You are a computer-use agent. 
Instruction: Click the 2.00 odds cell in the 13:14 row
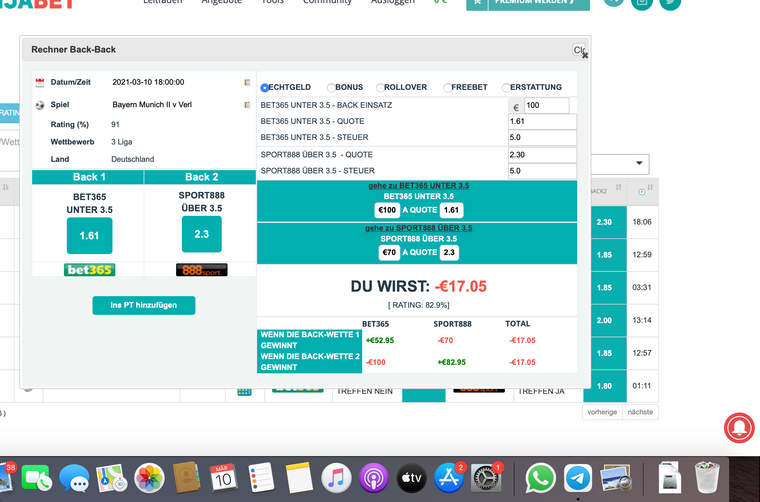(x=605, y=320)
